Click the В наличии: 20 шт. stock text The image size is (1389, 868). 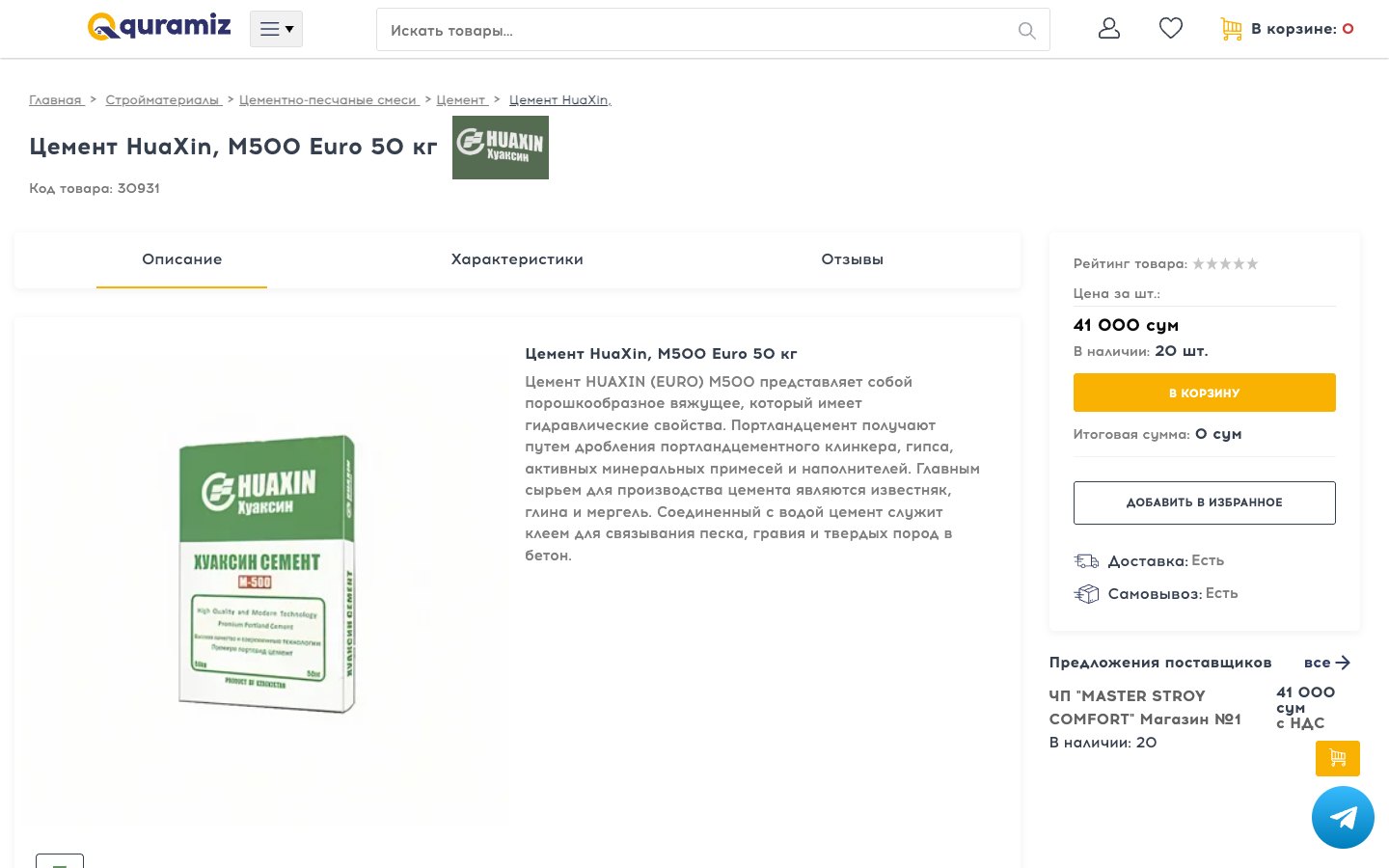pyautogui.click(x=1140, y=351)
